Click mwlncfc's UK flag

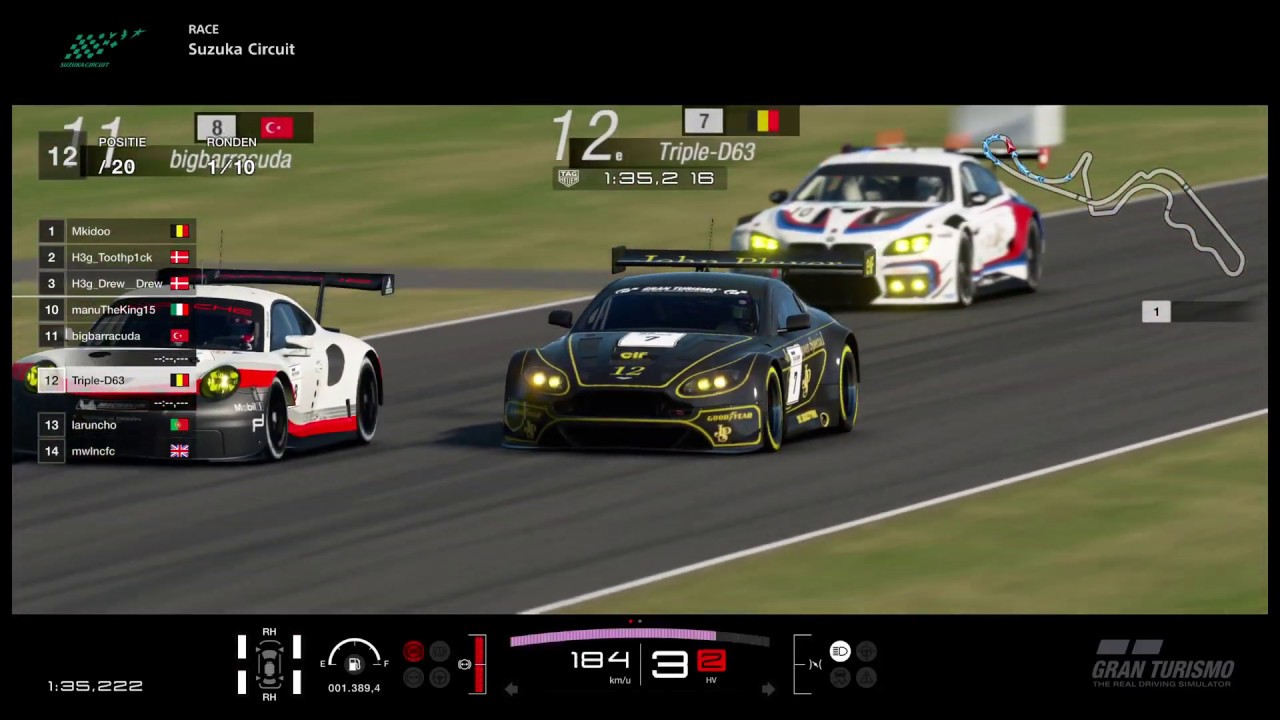tap(180, 451)
